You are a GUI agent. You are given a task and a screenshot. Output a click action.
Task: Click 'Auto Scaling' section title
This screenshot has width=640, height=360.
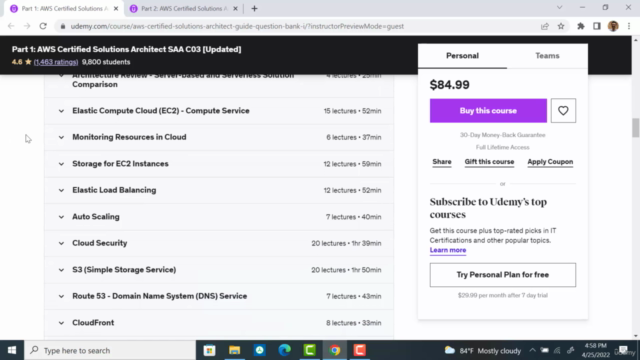click(96, 216)
